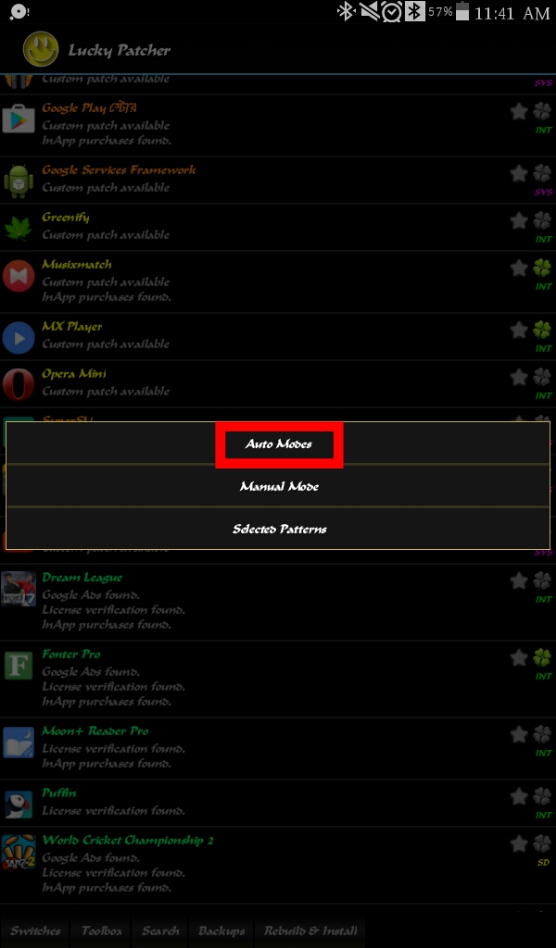Open the Toolbox bottom tab
The image size is (556, 948).
(x=102, y=931)
